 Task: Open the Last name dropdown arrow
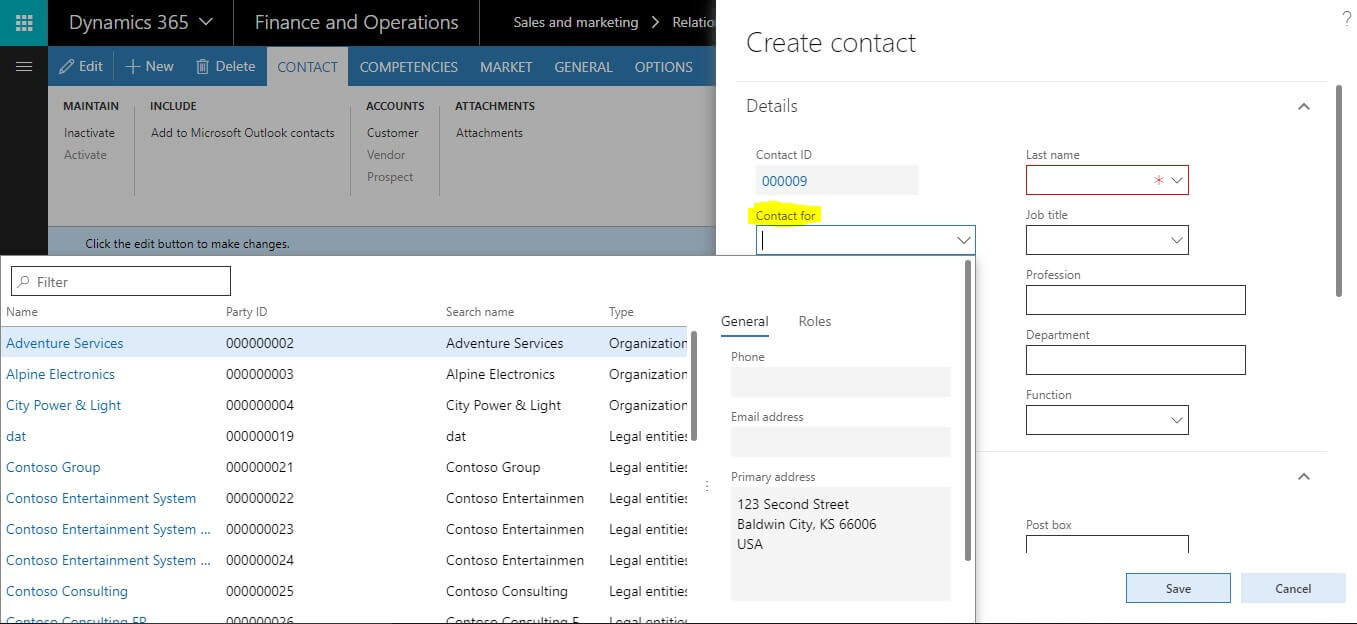coord(1177,181)
